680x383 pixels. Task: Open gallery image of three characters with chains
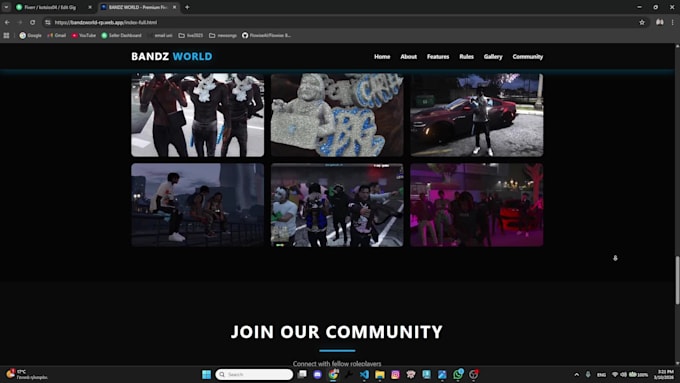click(197, 115)
